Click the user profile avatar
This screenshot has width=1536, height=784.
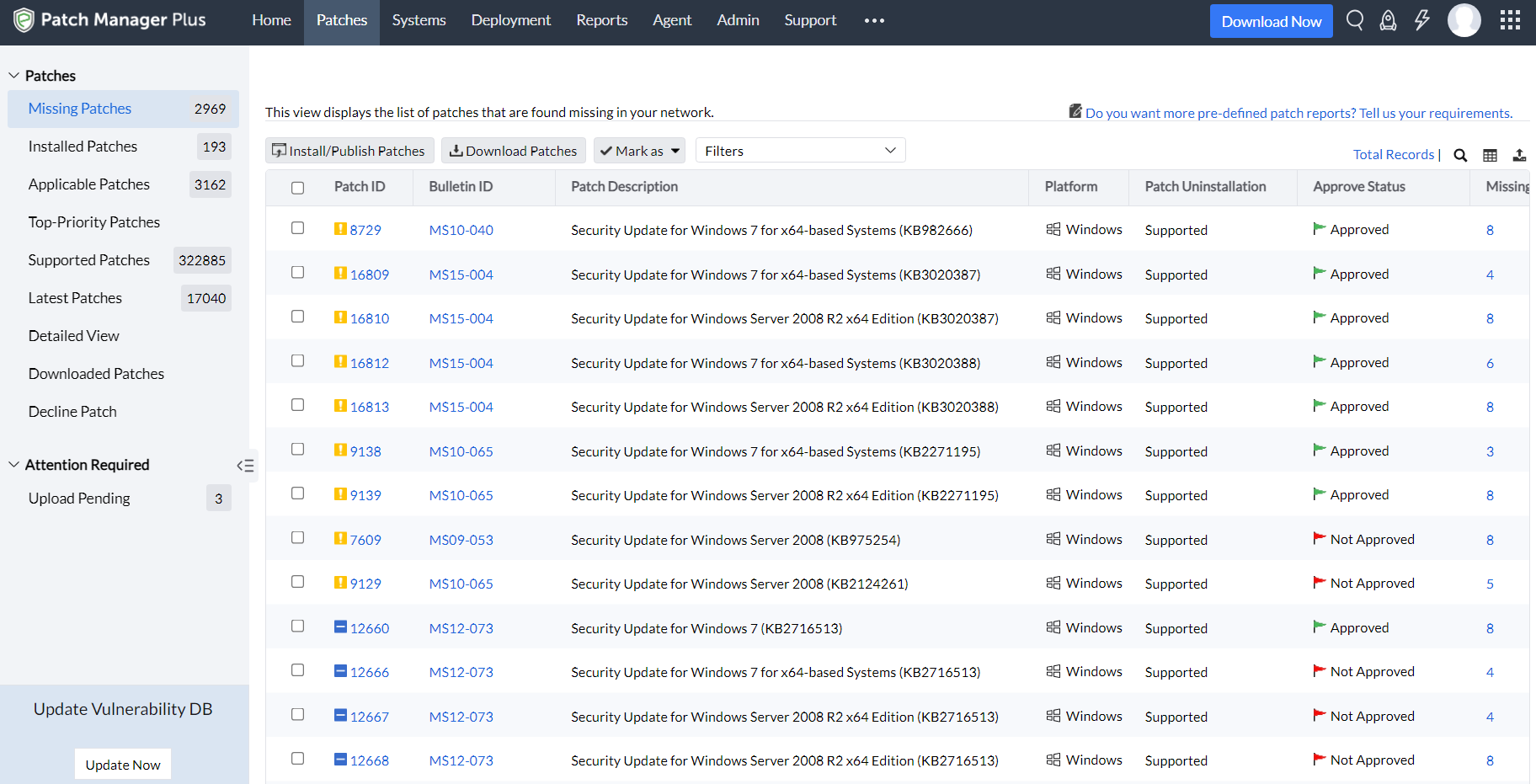[x=1464, y=20]
